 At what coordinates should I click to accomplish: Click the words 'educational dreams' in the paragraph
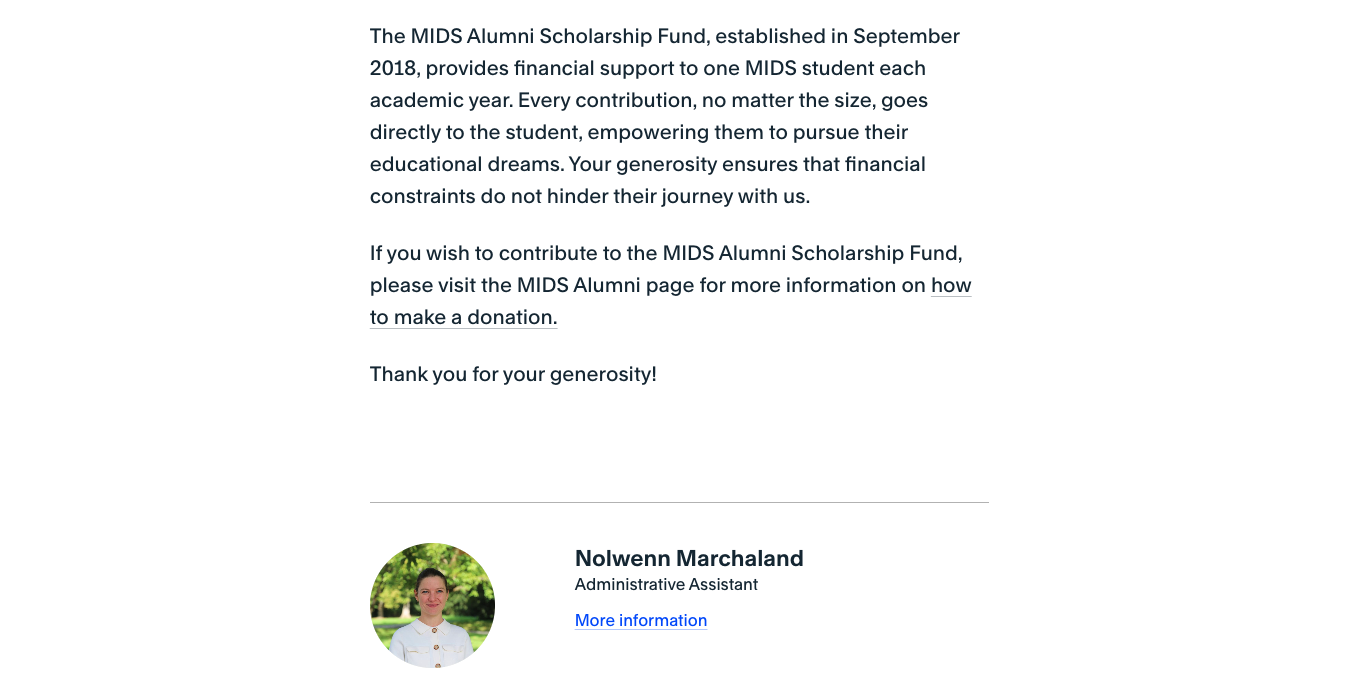465,164
